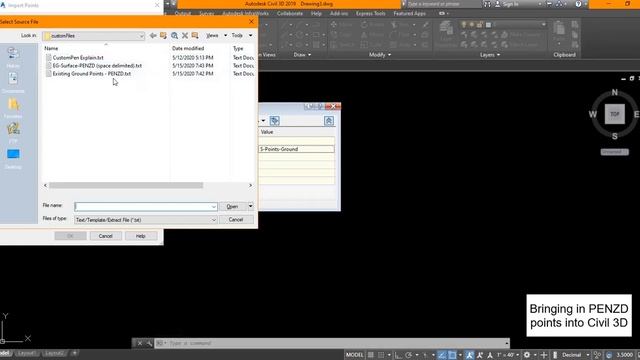640x360 pixels.
Task: Expand the Open button dropdown arrow
Action: click(x=250, y=207)
